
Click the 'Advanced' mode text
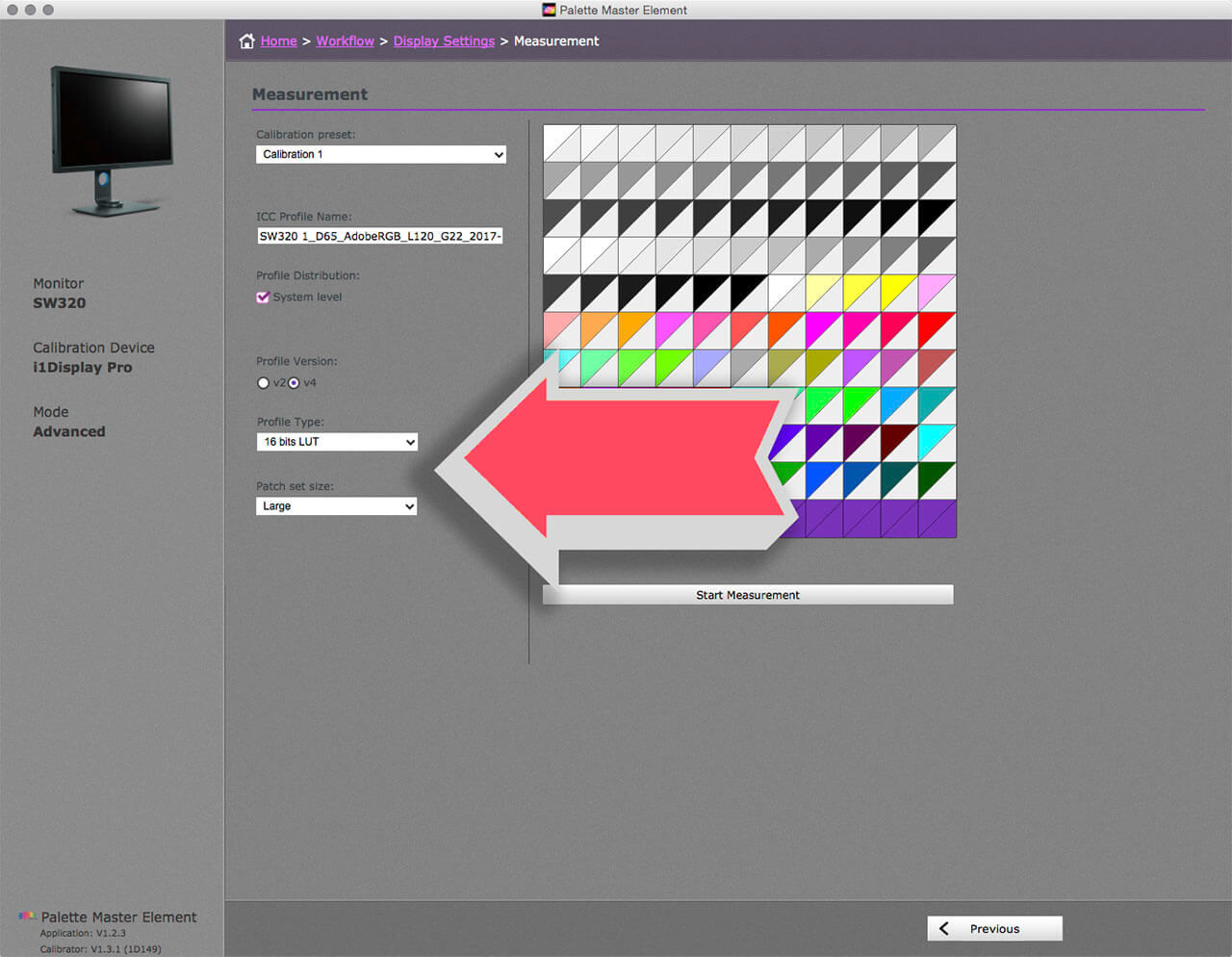tap(69, 432)
